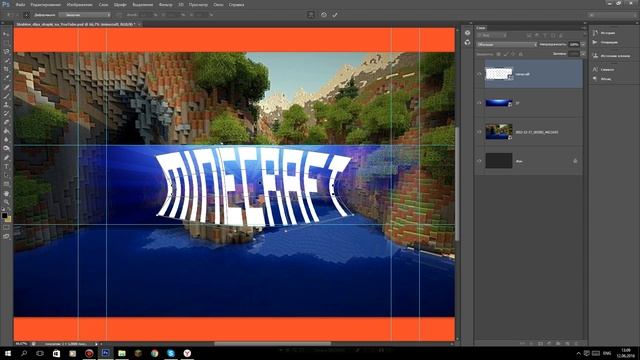Click the foreground color swatch
640x360 pixels.
pos(4,215)
